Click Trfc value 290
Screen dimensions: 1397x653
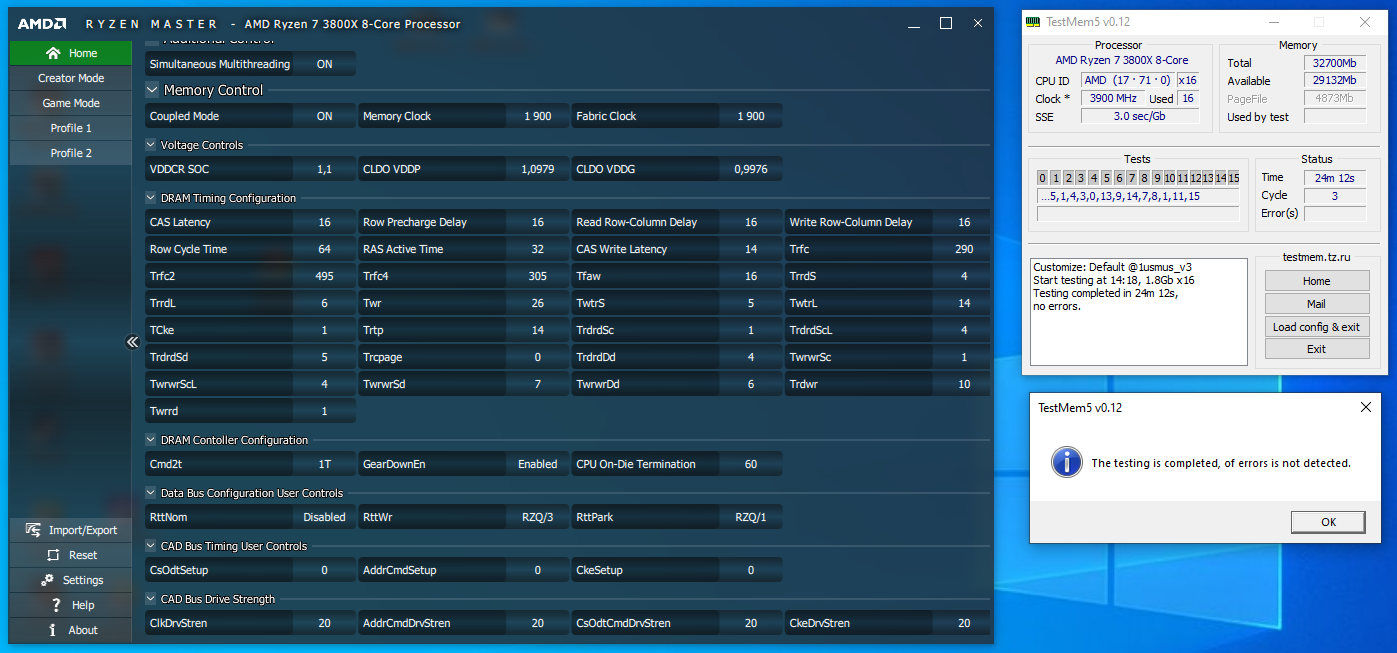click(x=964, y=249)
